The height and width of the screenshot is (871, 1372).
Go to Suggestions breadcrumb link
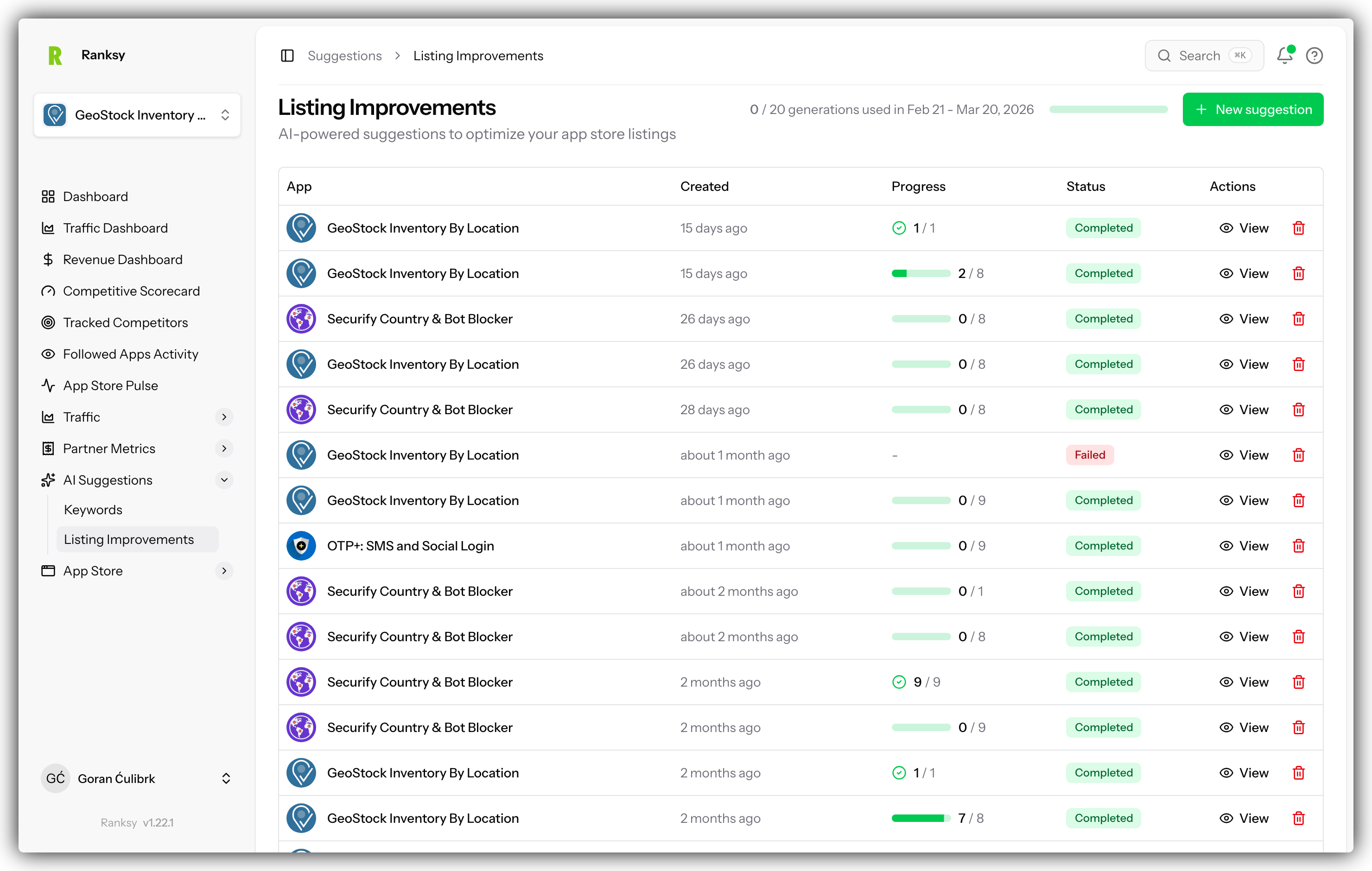(344, 55)
